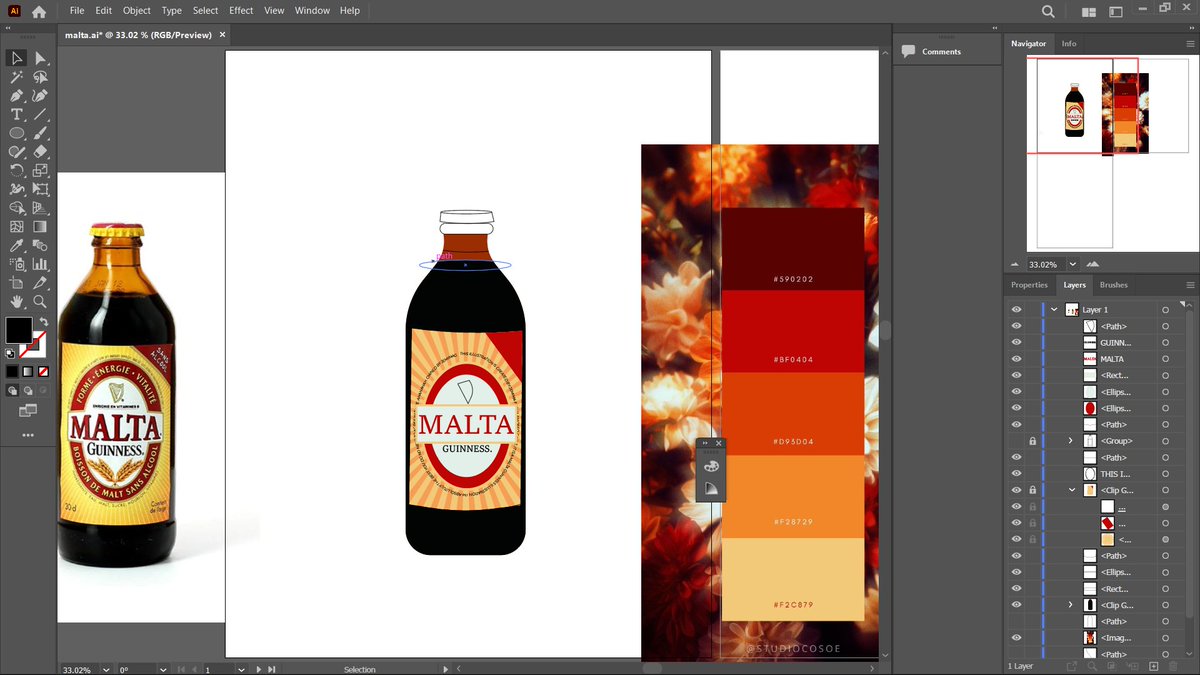This screenshot has height=675, width=1200.
Task: Hide the GUINN... text layer
Action: pyautogui.click(x=1016, y=343)
